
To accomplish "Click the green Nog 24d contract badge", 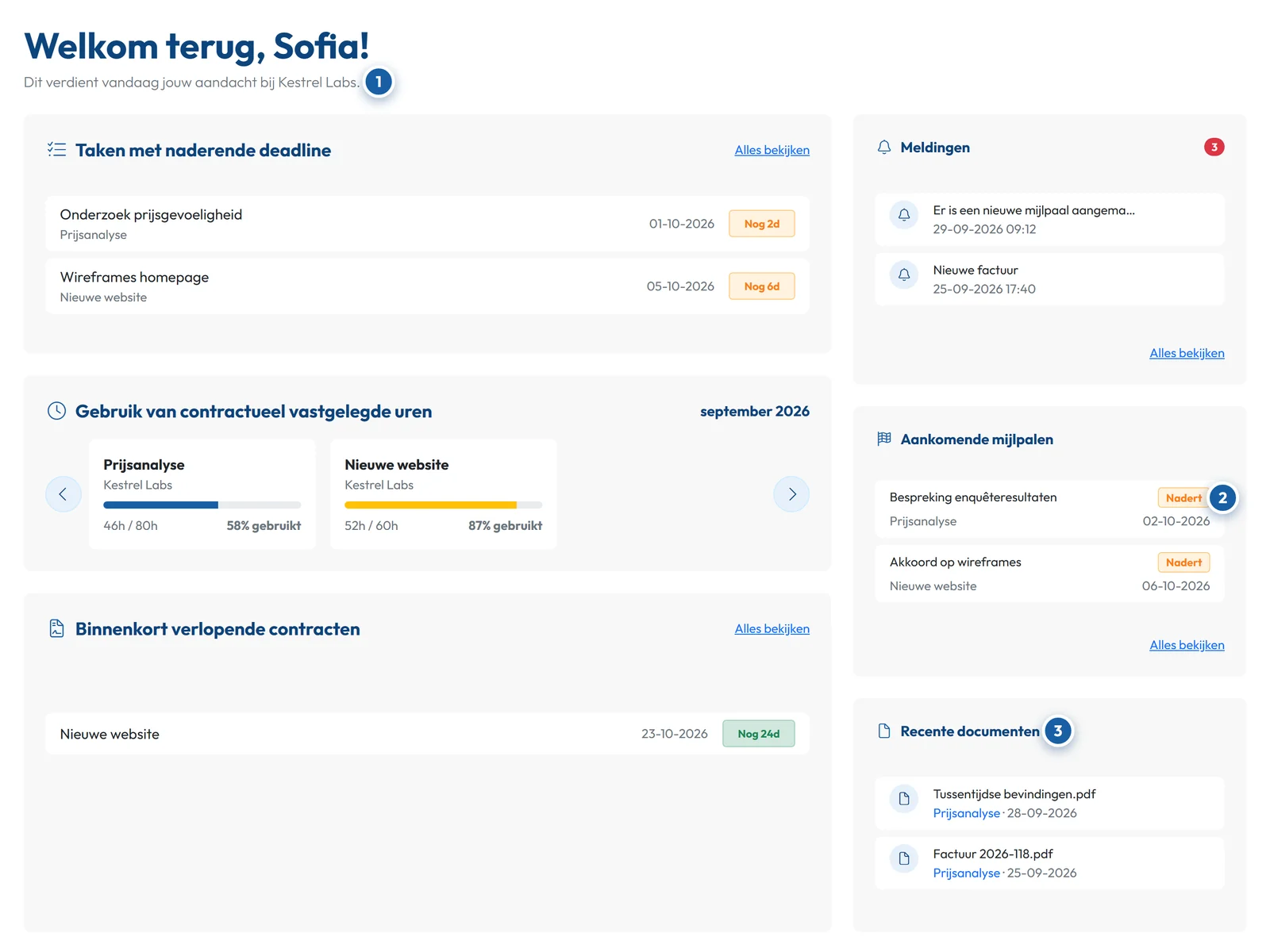I will (759, 734).
